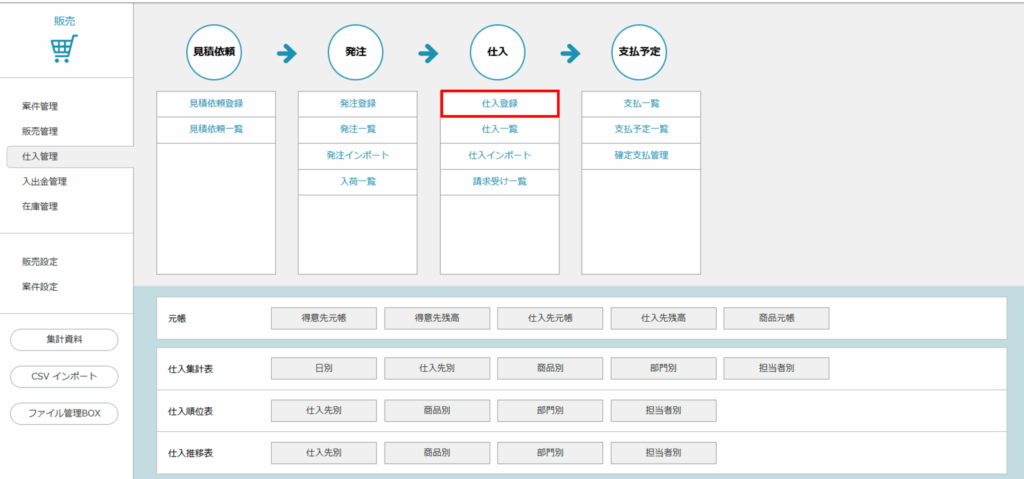Click the CSV インポート button
This screenshot has width=1024, height=479.
[x=64, y=376]
